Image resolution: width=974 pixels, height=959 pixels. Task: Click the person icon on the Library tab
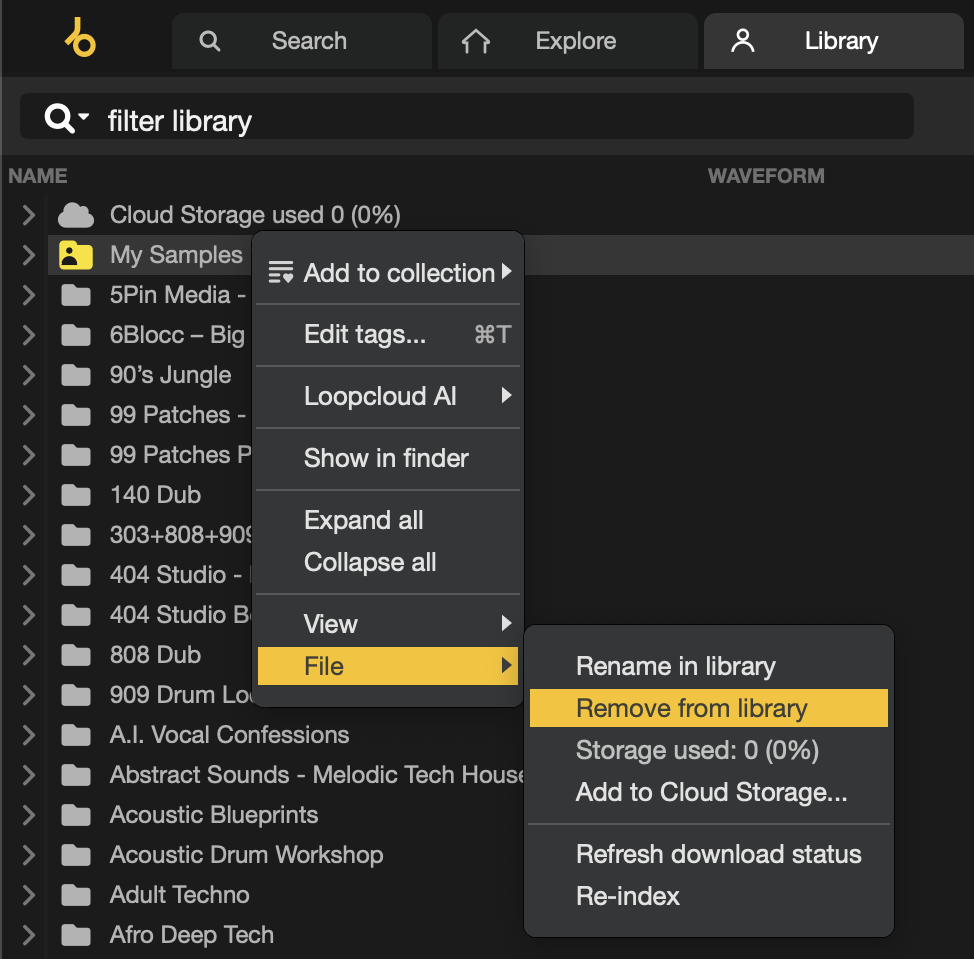tap(742, 41)
